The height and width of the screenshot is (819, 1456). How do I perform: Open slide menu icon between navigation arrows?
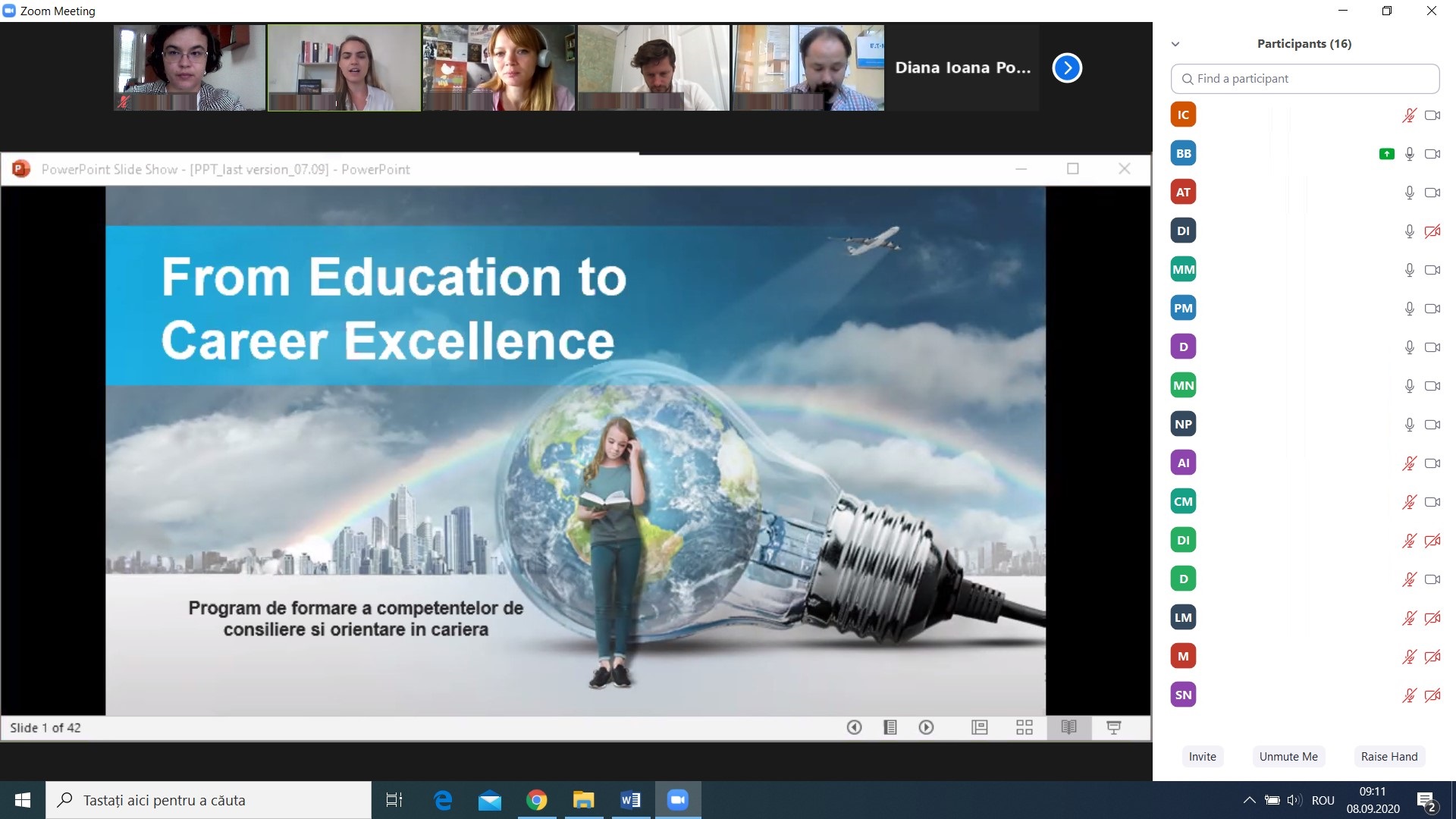(x=890, y=728)
